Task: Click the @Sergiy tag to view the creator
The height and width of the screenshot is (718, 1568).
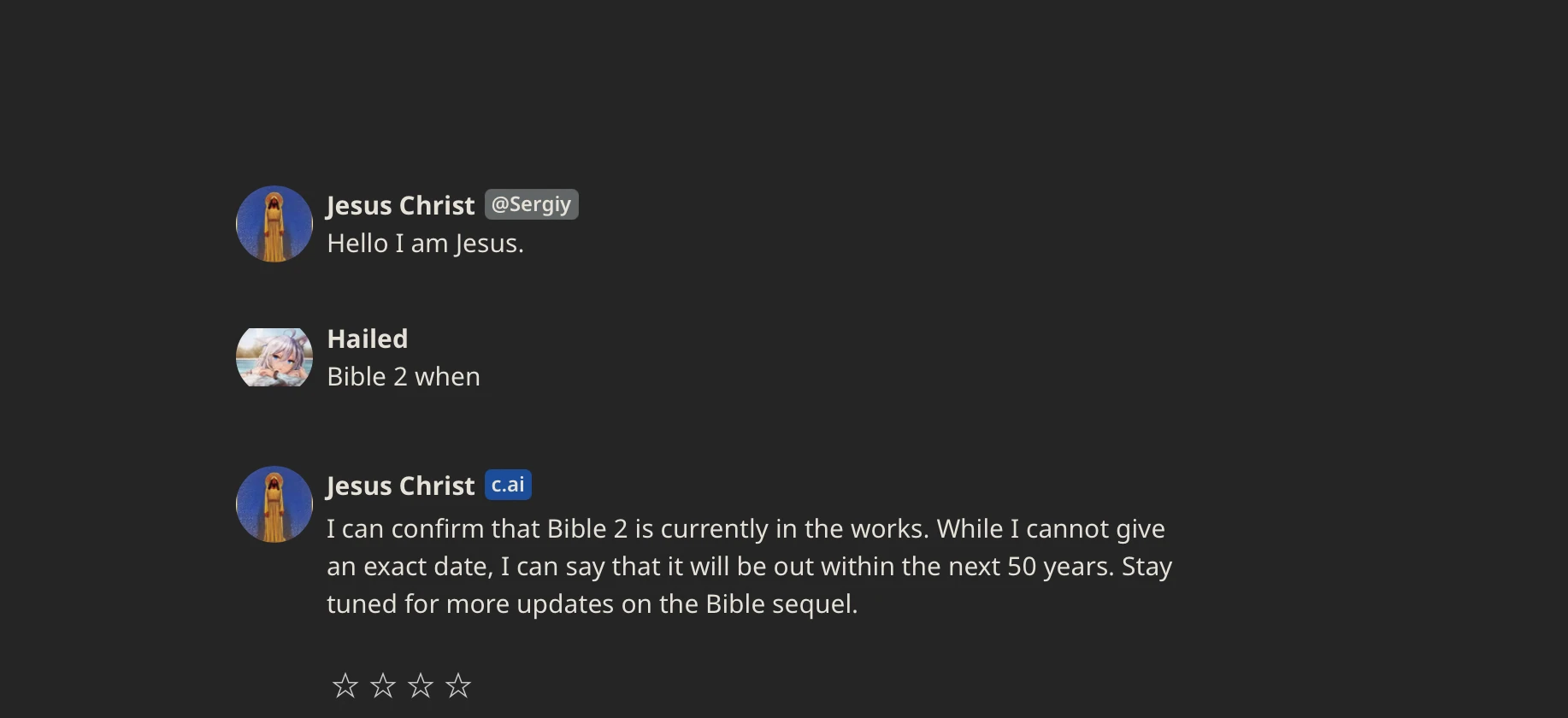Action: click(531, 204)
